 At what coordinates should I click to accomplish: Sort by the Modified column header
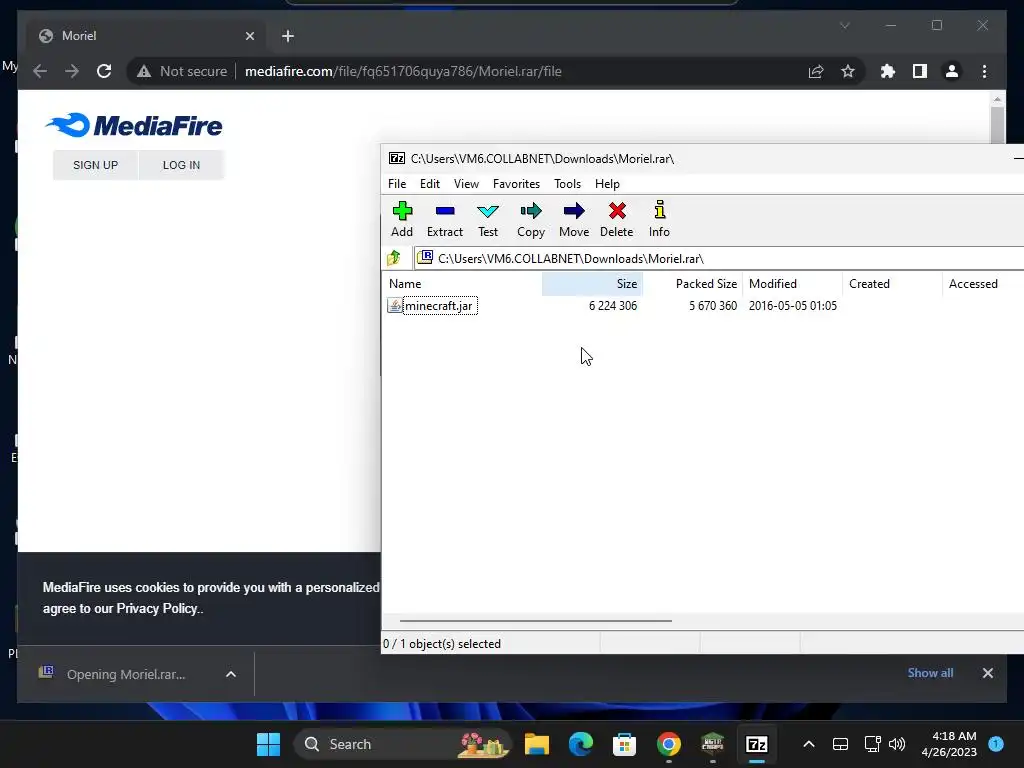[x=792, y=283]
